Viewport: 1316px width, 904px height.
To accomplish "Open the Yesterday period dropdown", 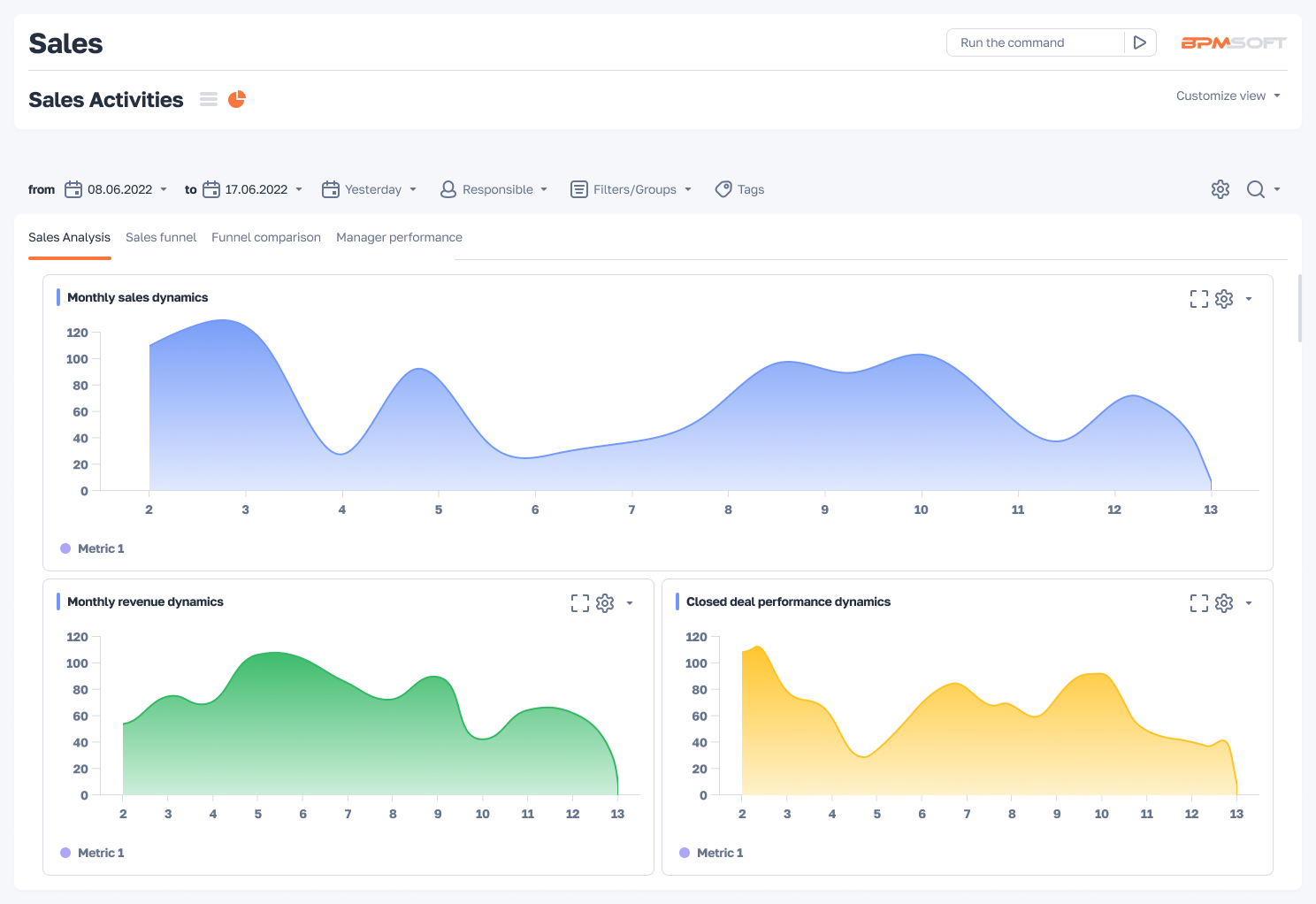I will [x=369, y=189].
